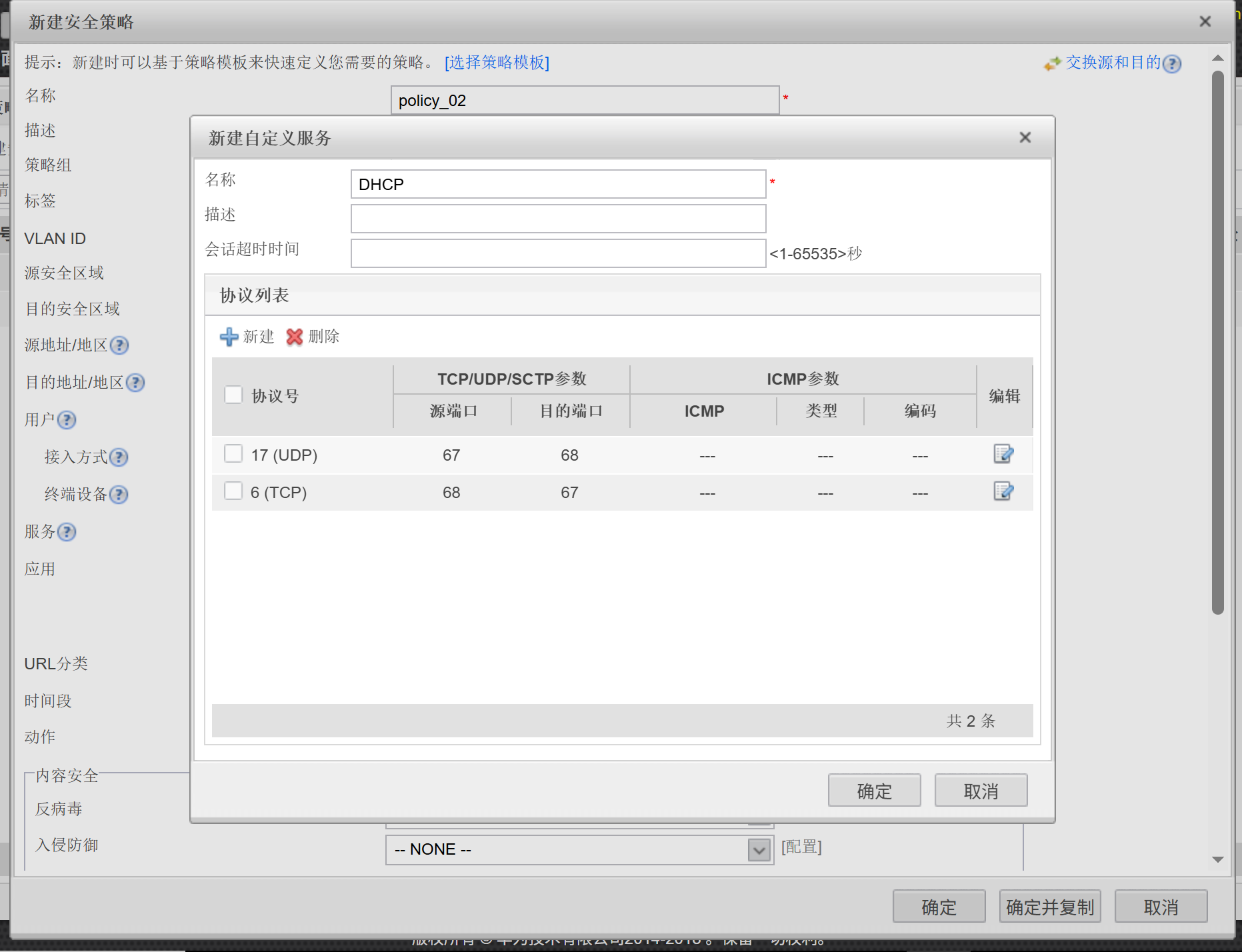Screen dimensions: 1242x952
Task: Tick the checkbox for 17 (UDP) row
Action: coord(233,453)
